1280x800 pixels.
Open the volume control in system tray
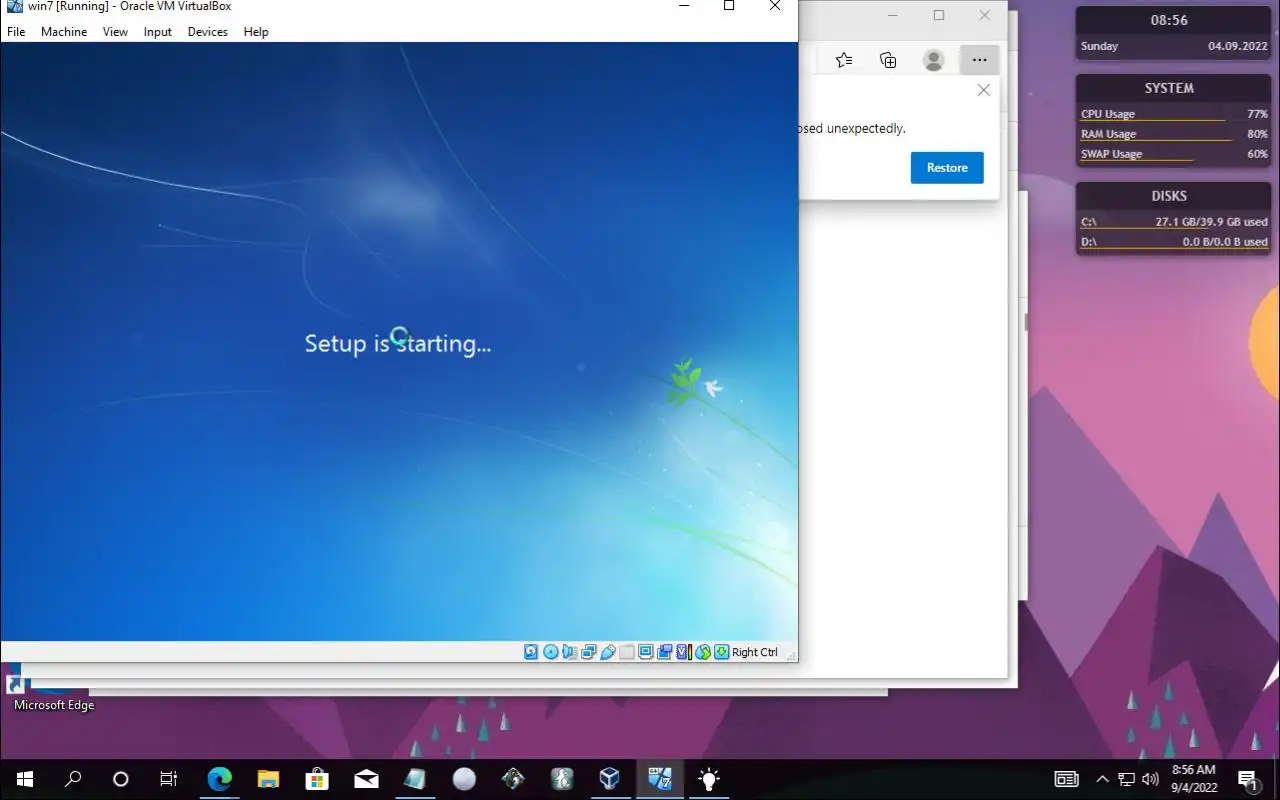click(1150, 779)
